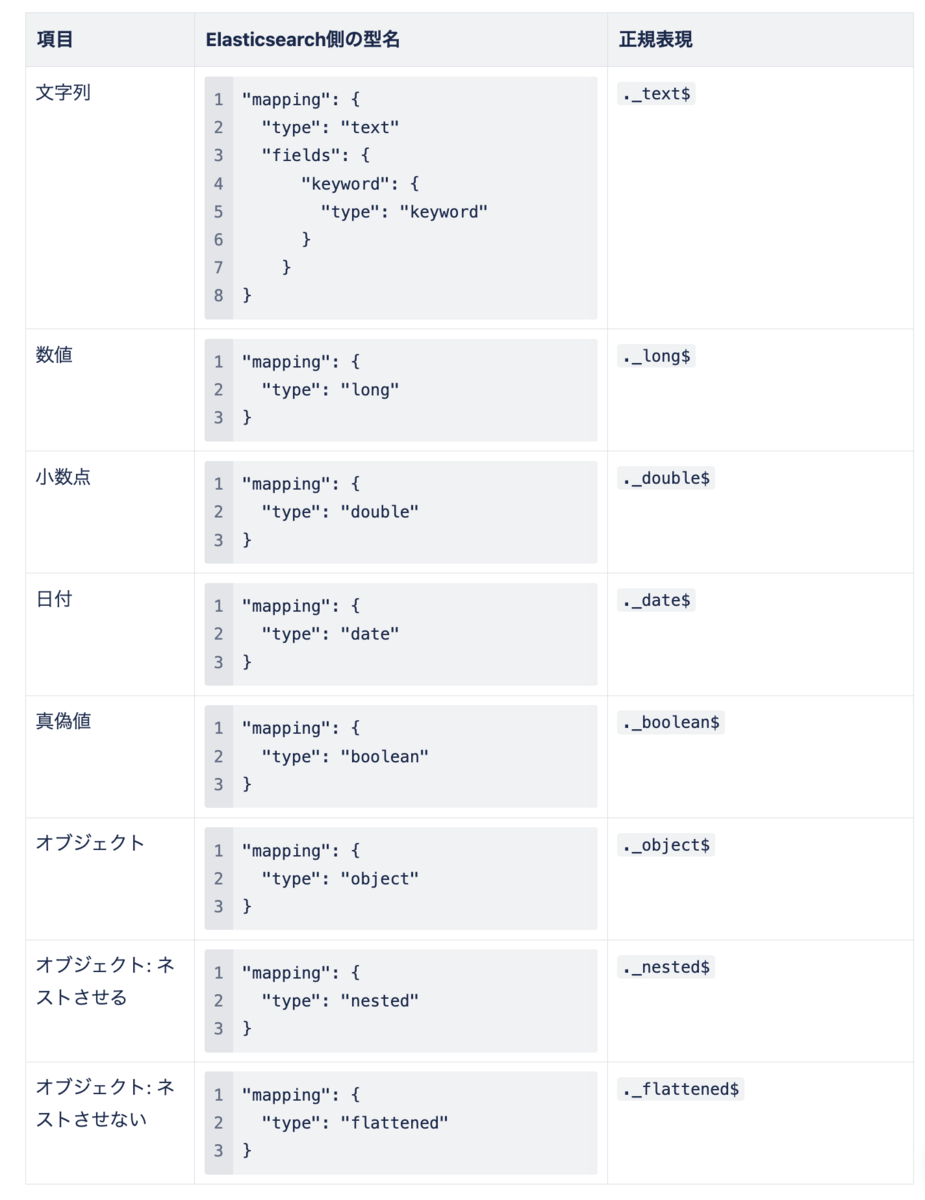Click the 正規表現 column header

(x=656, y=40)
